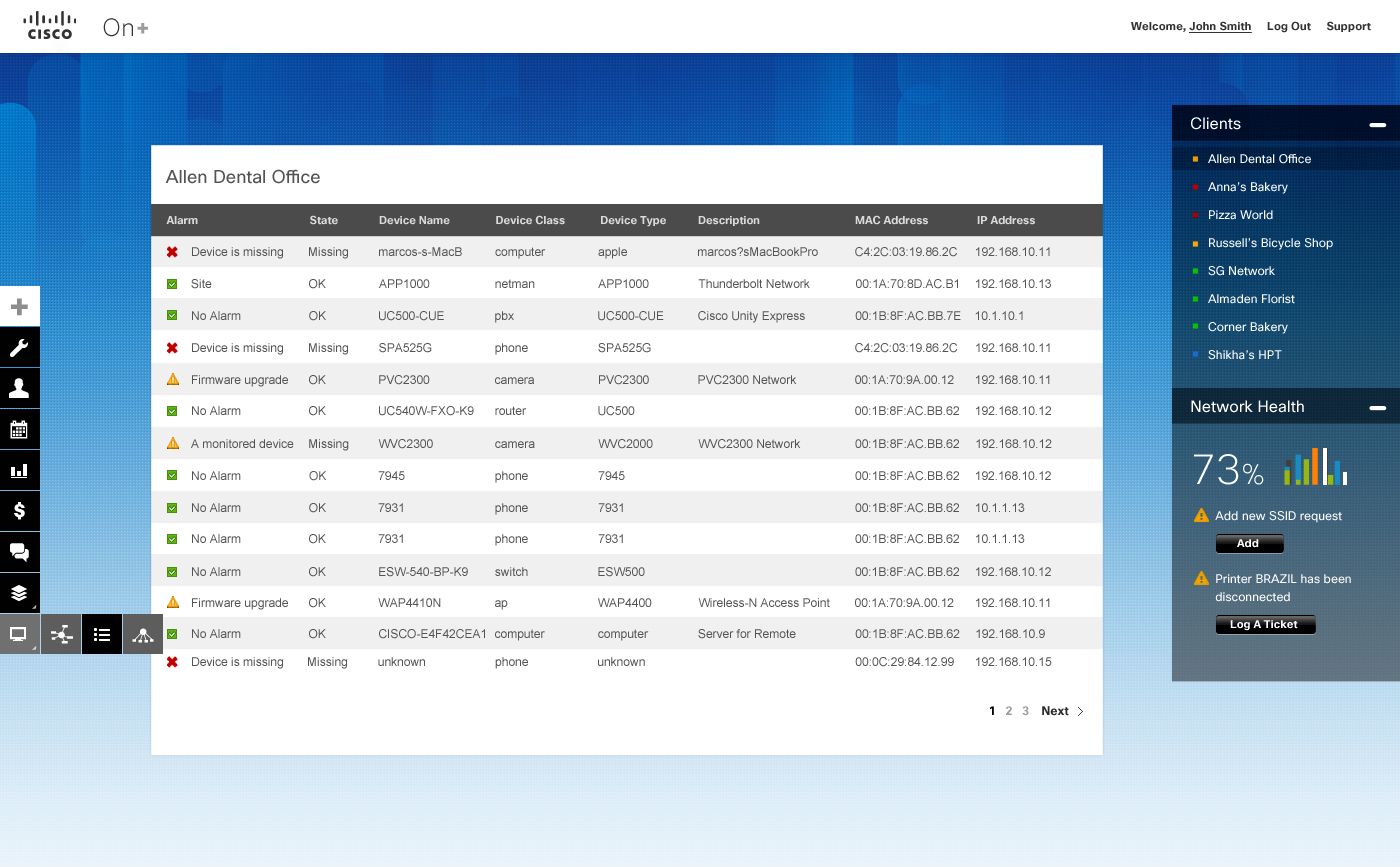Switch to the hierarchy tree view icon
This screenshot has width=1400, height=867.
click(143, 634)
